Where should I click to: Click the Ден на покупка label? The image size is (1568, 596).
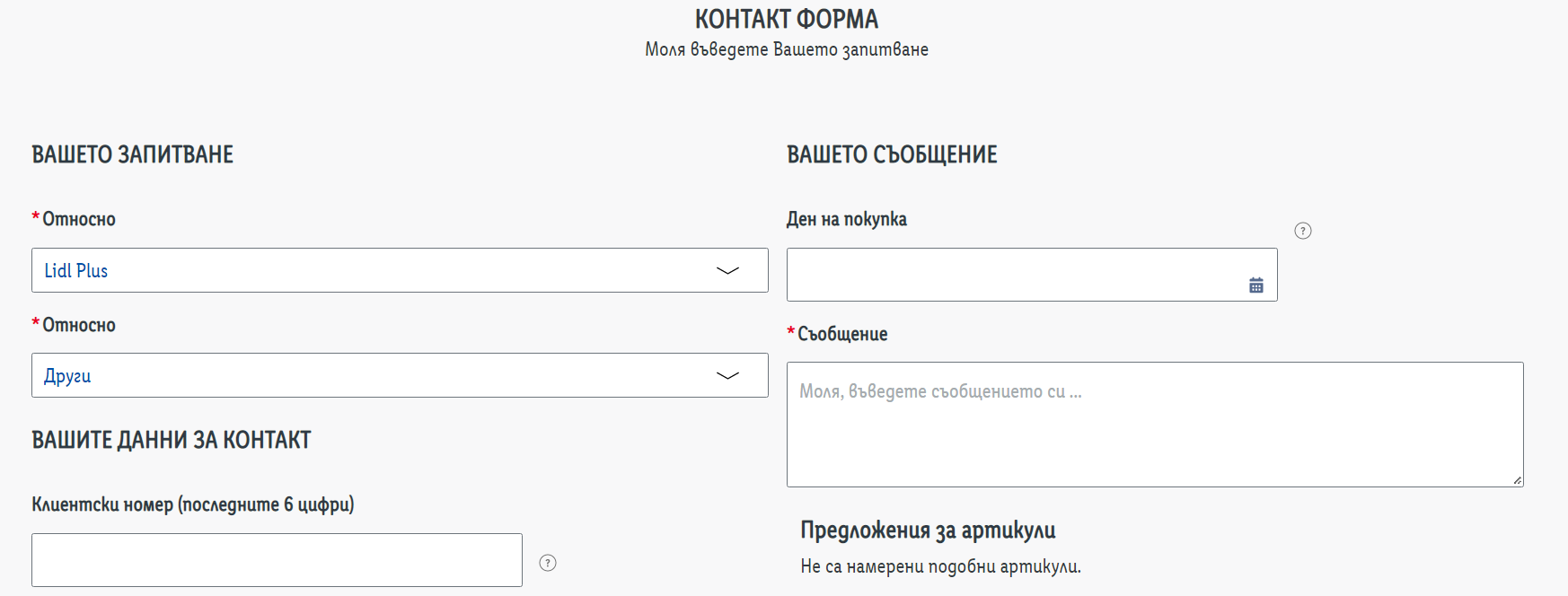[x=846, y=219]
